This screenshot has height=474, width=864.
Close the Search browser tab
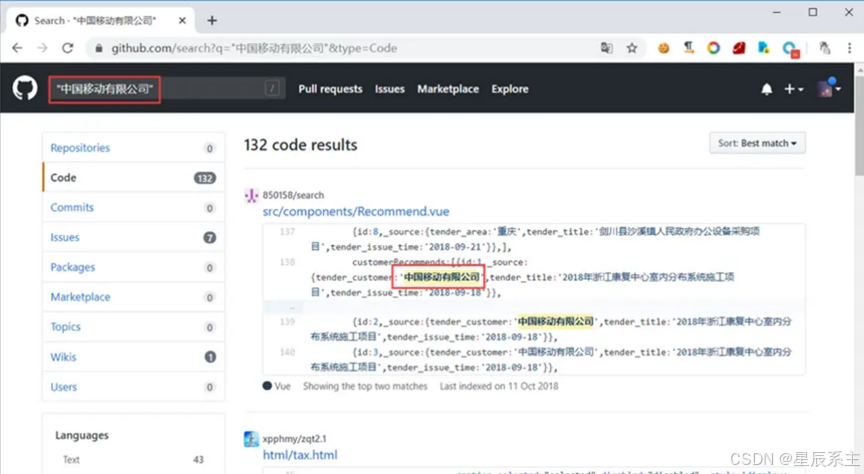point(182,20)
